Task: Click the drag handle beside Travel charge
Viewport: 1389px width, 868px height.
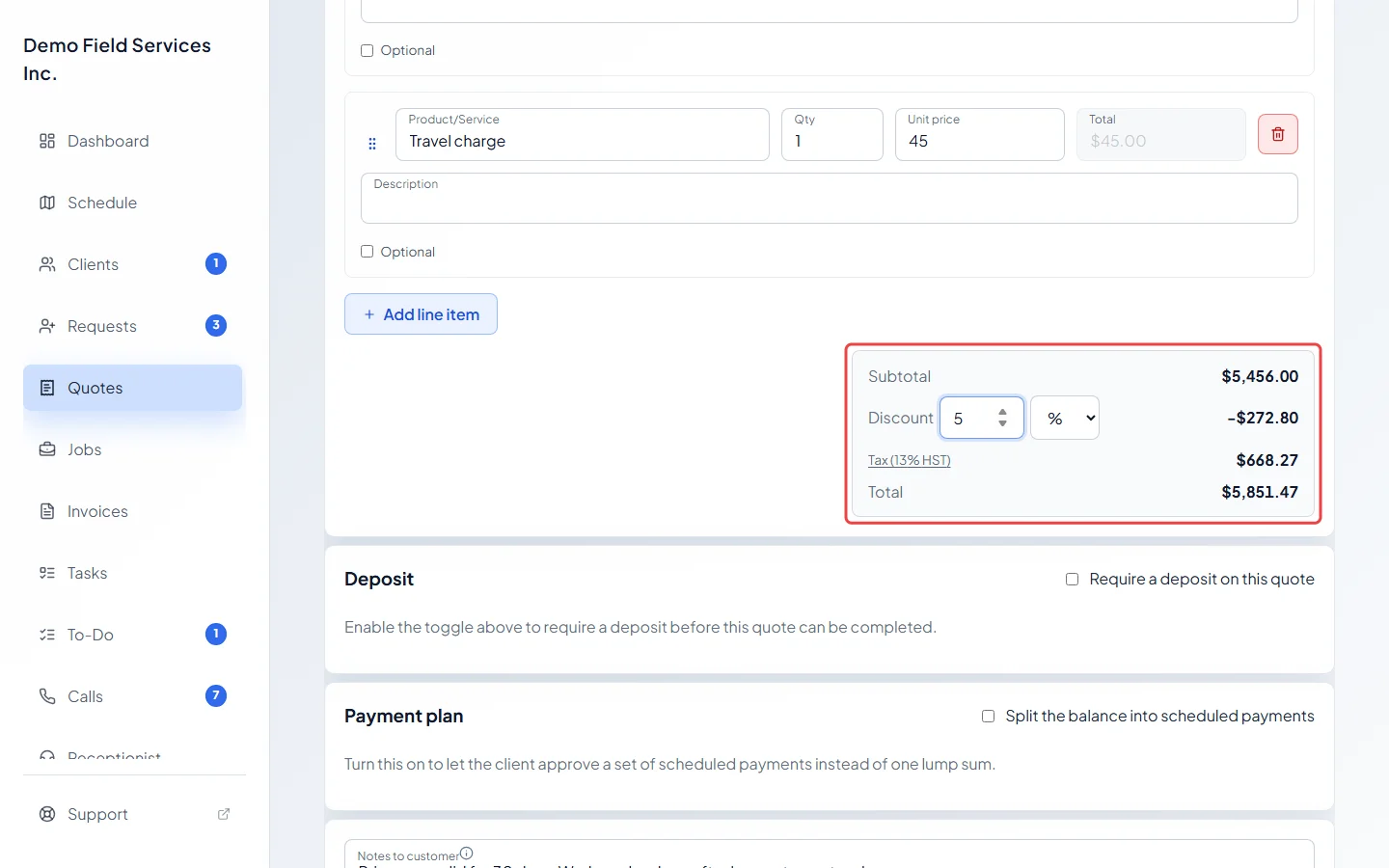Action: click(372, 144)
